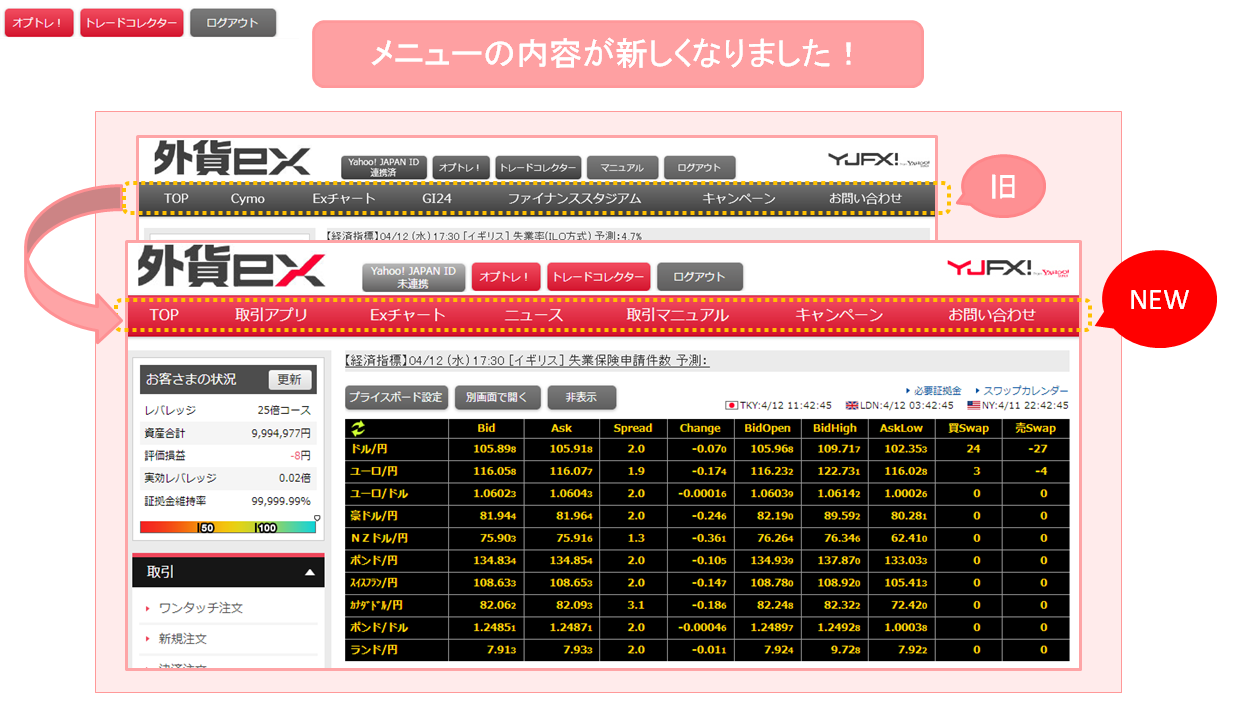Click the YJFX! logo above the red menu
The height and width of the screenshot is (717, 1242).
pos(1008,268)
